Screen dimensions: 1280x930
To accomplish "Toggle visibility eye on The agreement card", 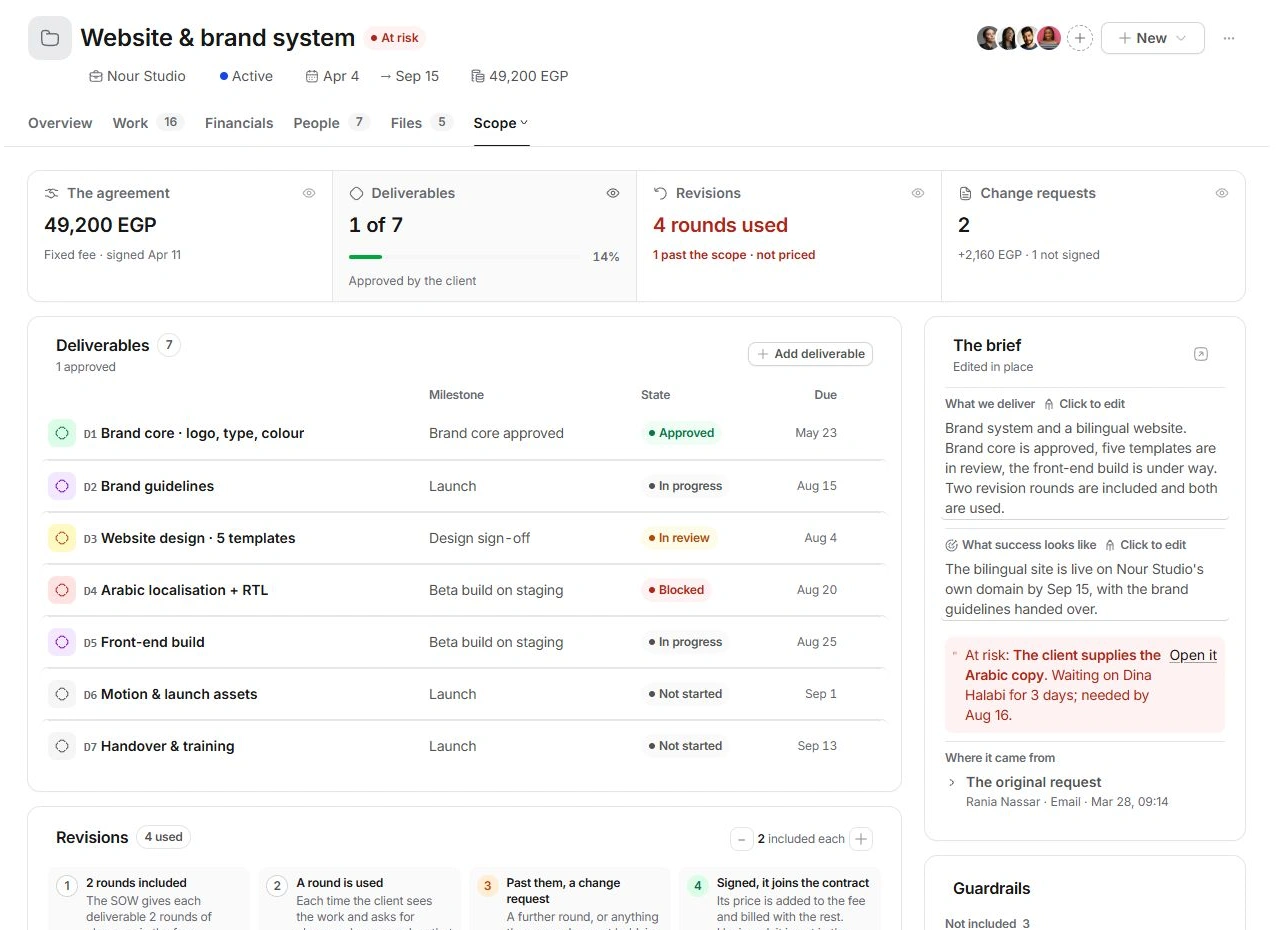I will point(309,193).
